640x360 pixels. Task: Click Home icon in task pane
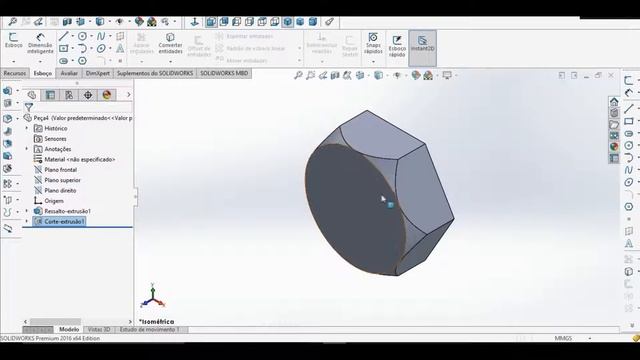tap(614, 101)
